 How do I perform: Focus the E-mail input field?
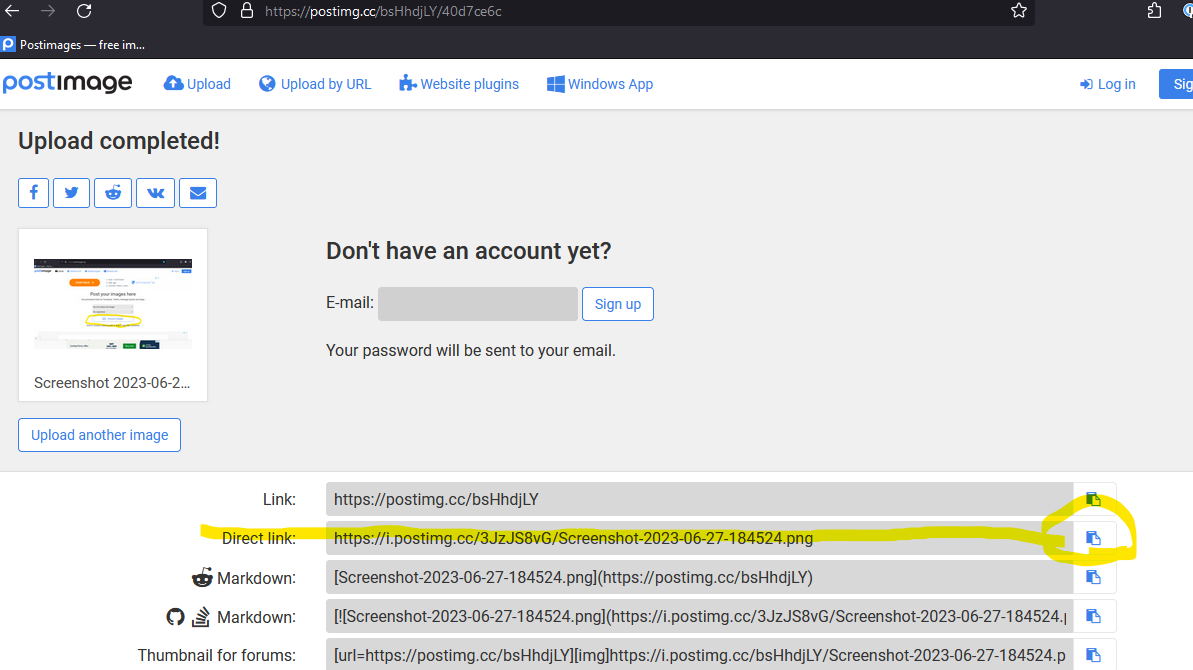[x=478, y=303]
